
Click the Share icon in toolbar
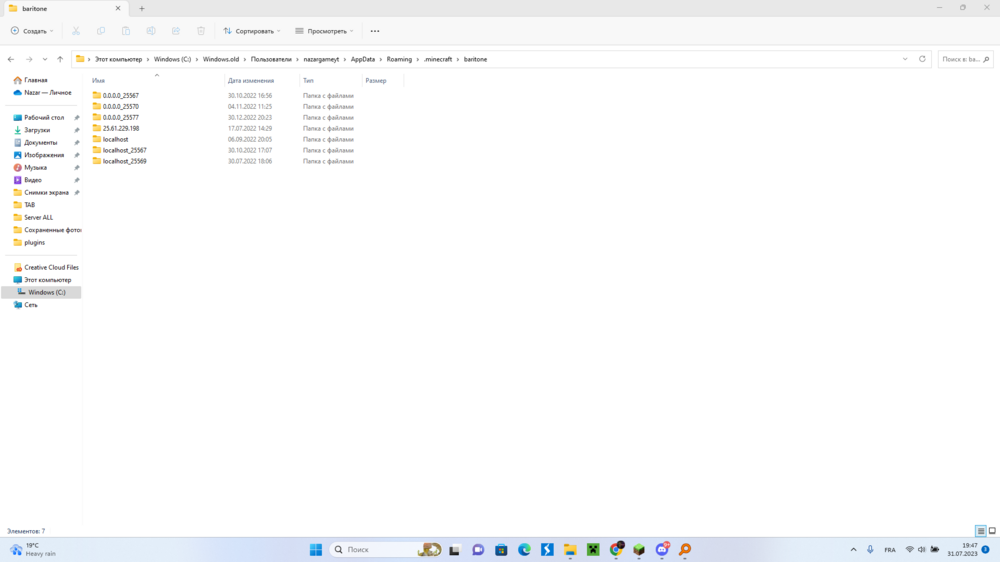176,31
